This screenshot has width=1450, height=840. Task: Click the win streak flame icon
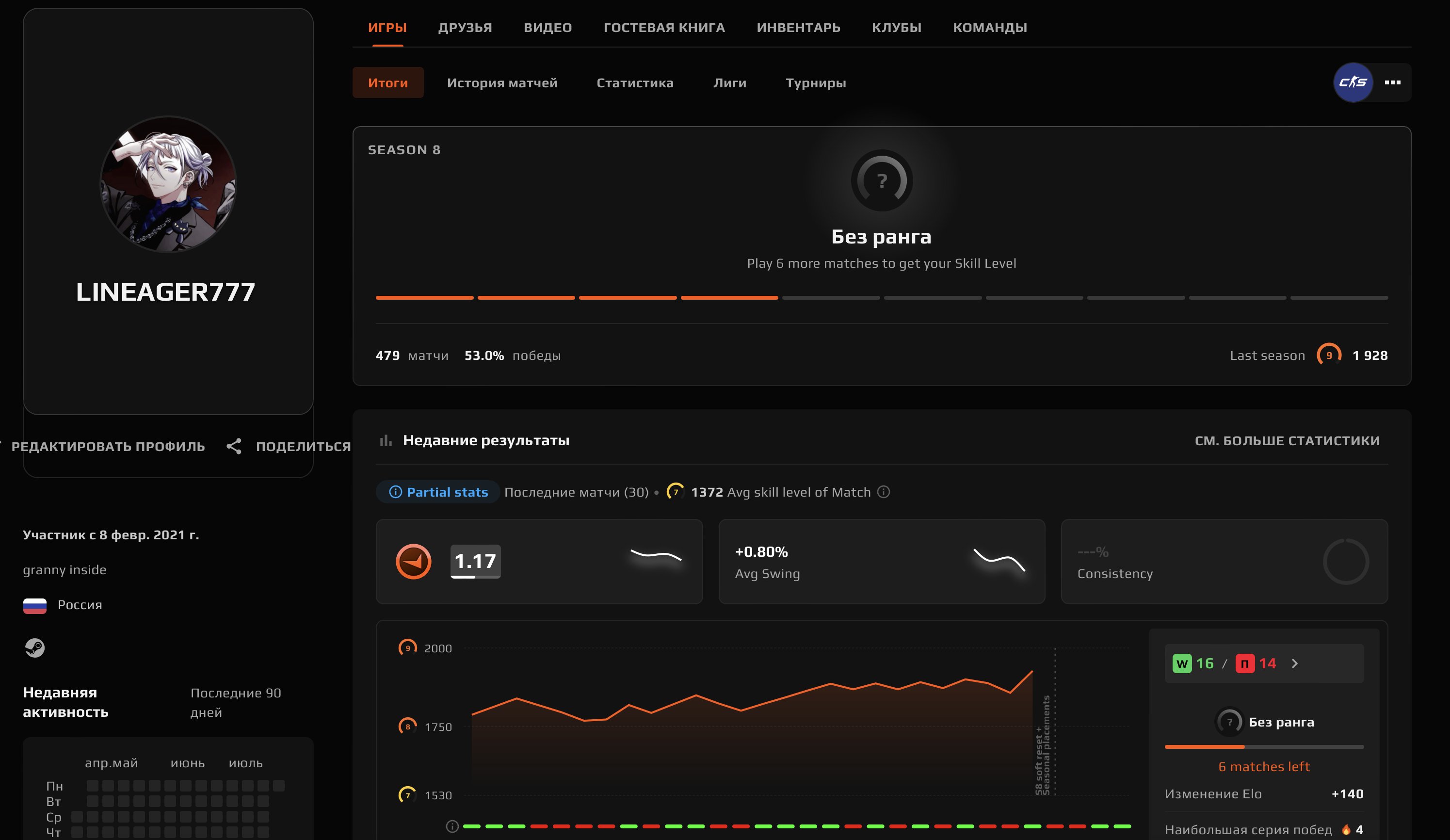click(x=1346, y=830)
